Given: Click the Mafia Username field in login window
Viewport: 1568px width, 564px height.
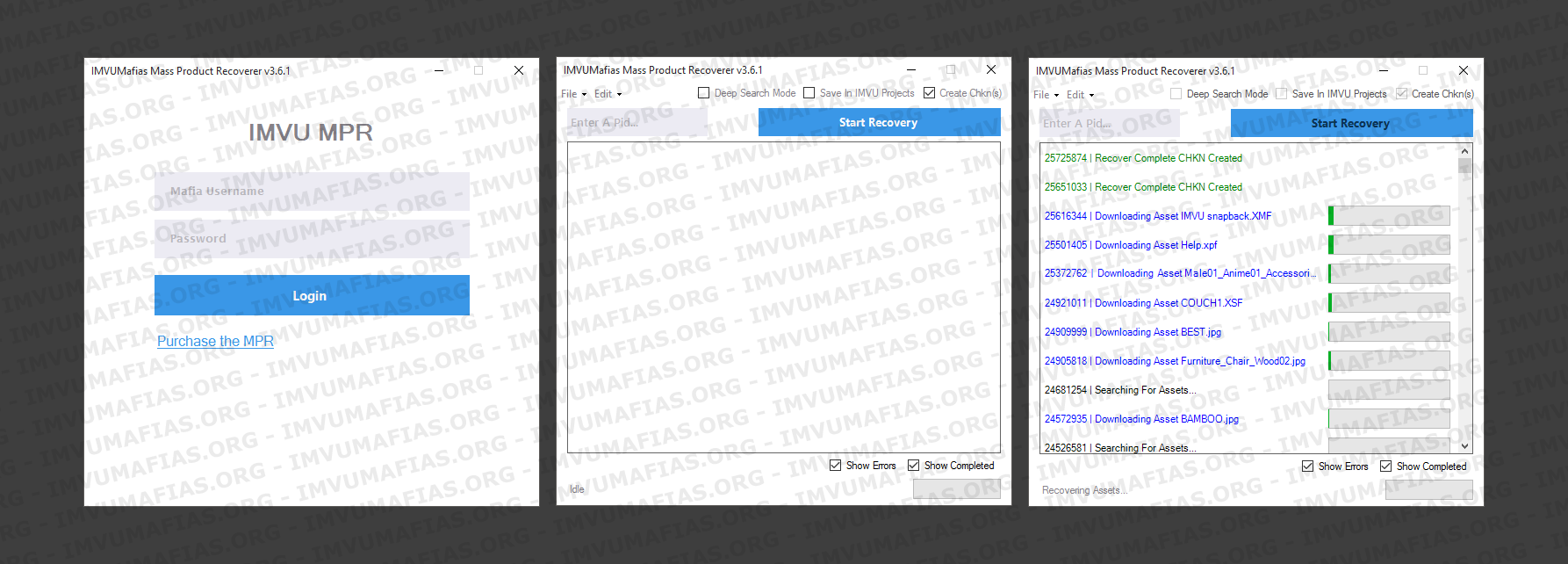Looking at the screenshot, I should [x=312, y=191].
